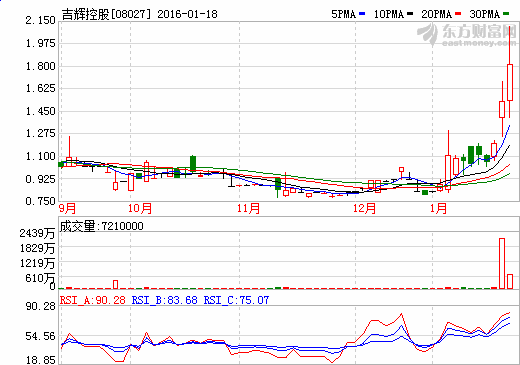Click the 1.275 price axis label
520x365 pixels.
coord(40,133)
